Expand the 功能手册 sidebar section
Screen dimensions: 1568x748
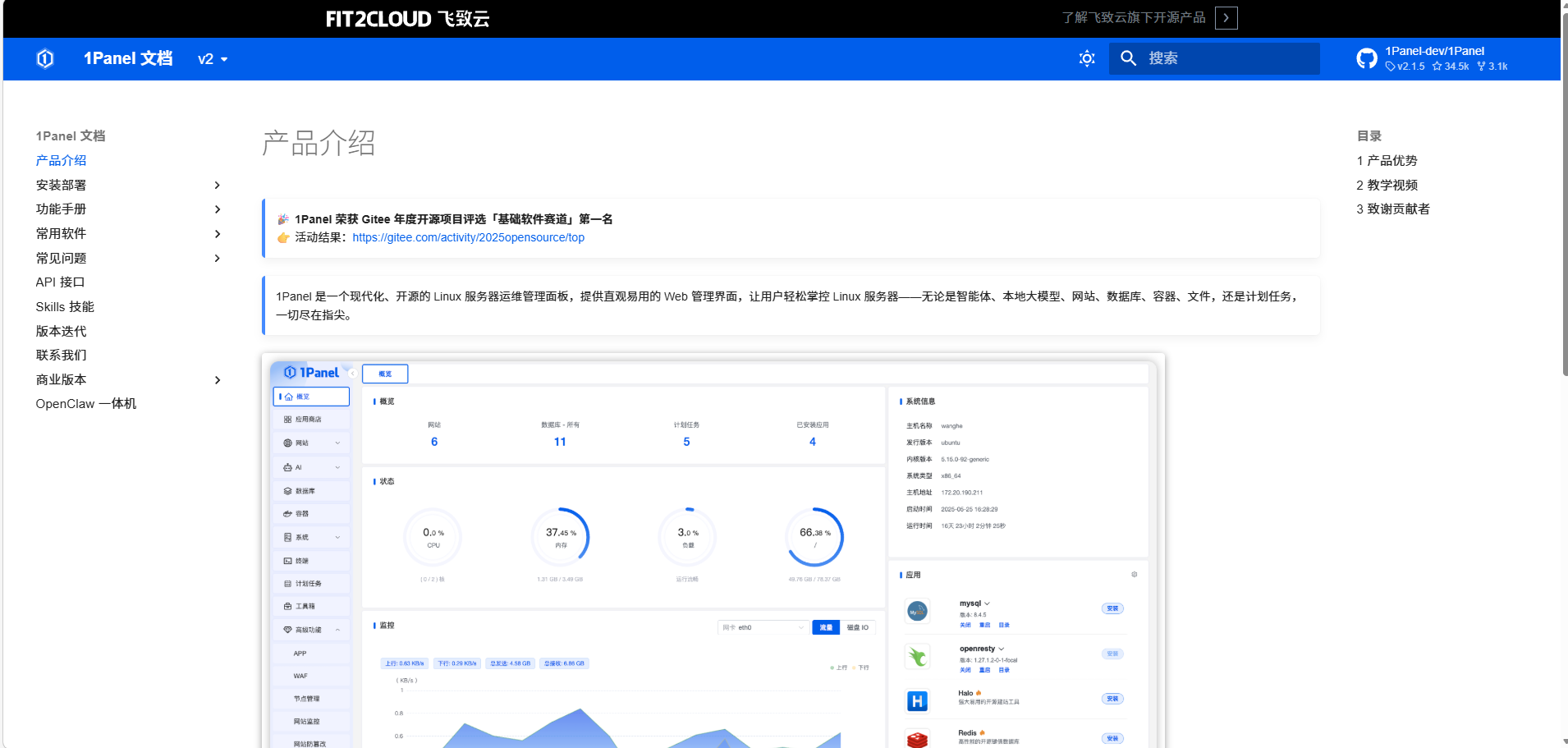218,209
